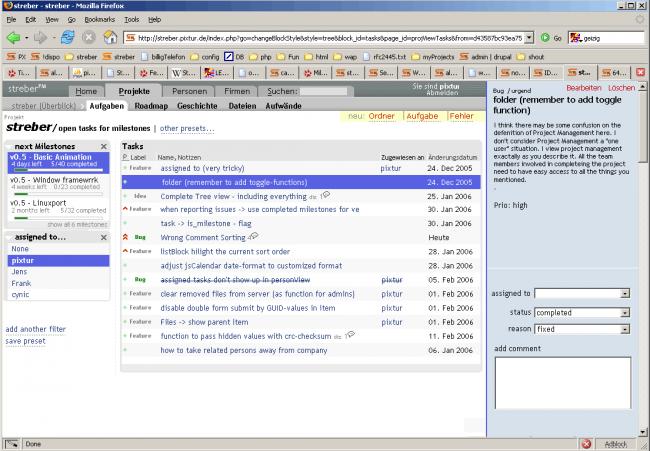
Task: Open the reason dropdown showing fixed
Action: coord(624,329)
